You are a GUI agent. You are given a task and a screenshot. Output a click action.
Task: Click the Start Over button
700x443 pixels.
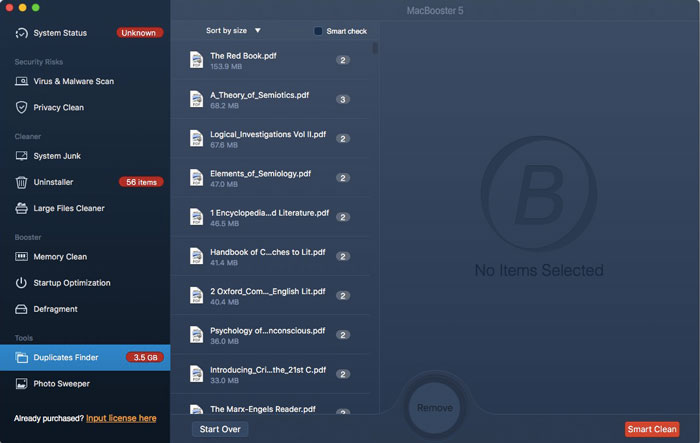(220, 429)
